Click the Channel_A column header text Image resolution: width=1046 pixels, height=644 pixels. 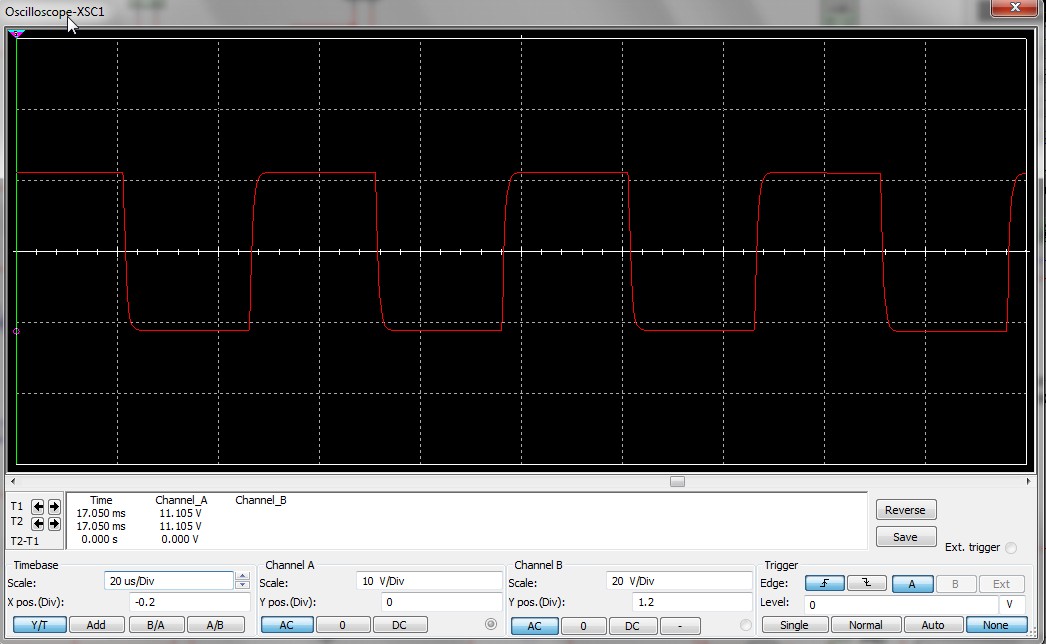coord(181,500)
